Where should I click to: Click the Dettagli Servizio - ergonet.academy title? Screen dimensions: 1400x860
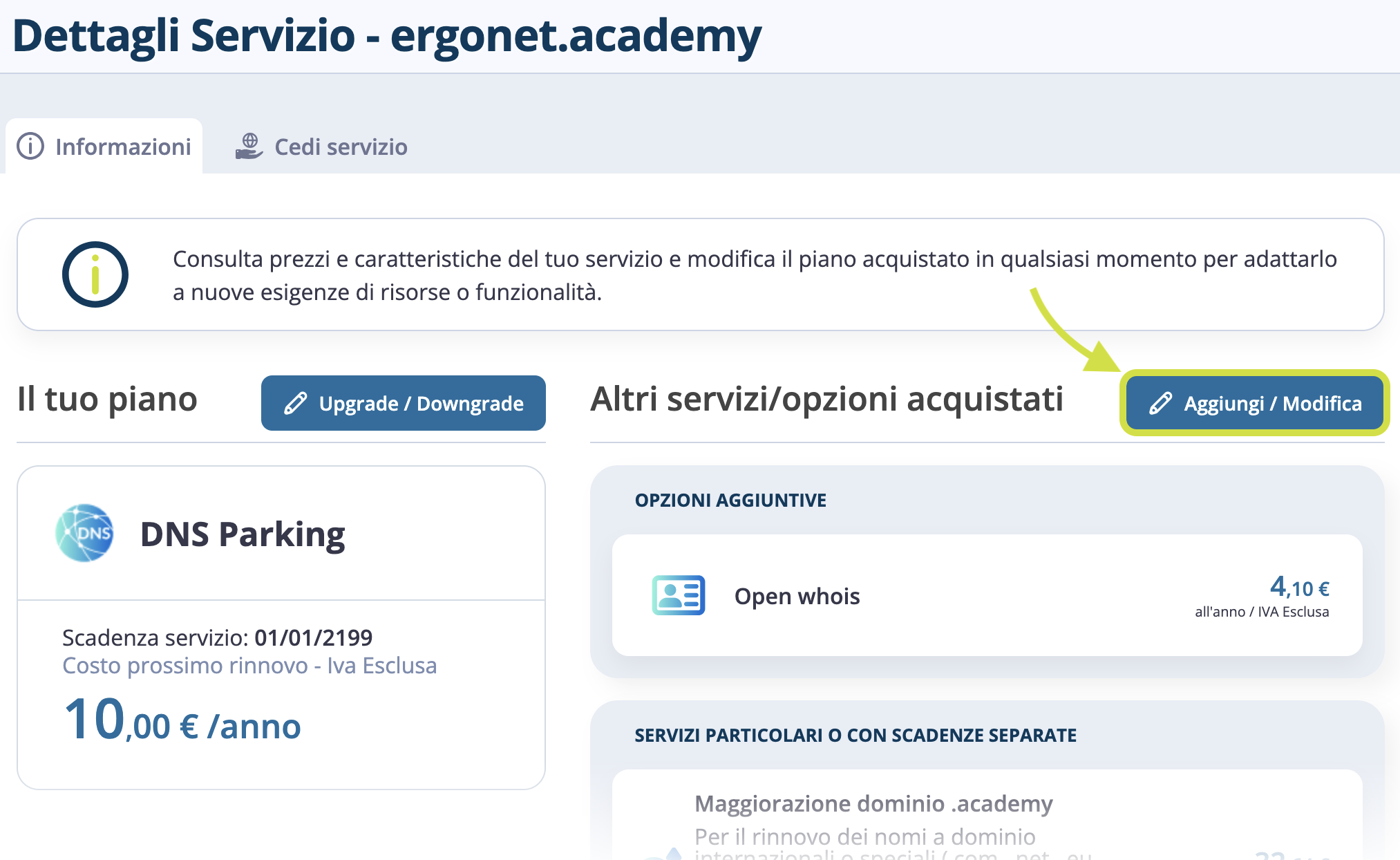click(387, 35)
